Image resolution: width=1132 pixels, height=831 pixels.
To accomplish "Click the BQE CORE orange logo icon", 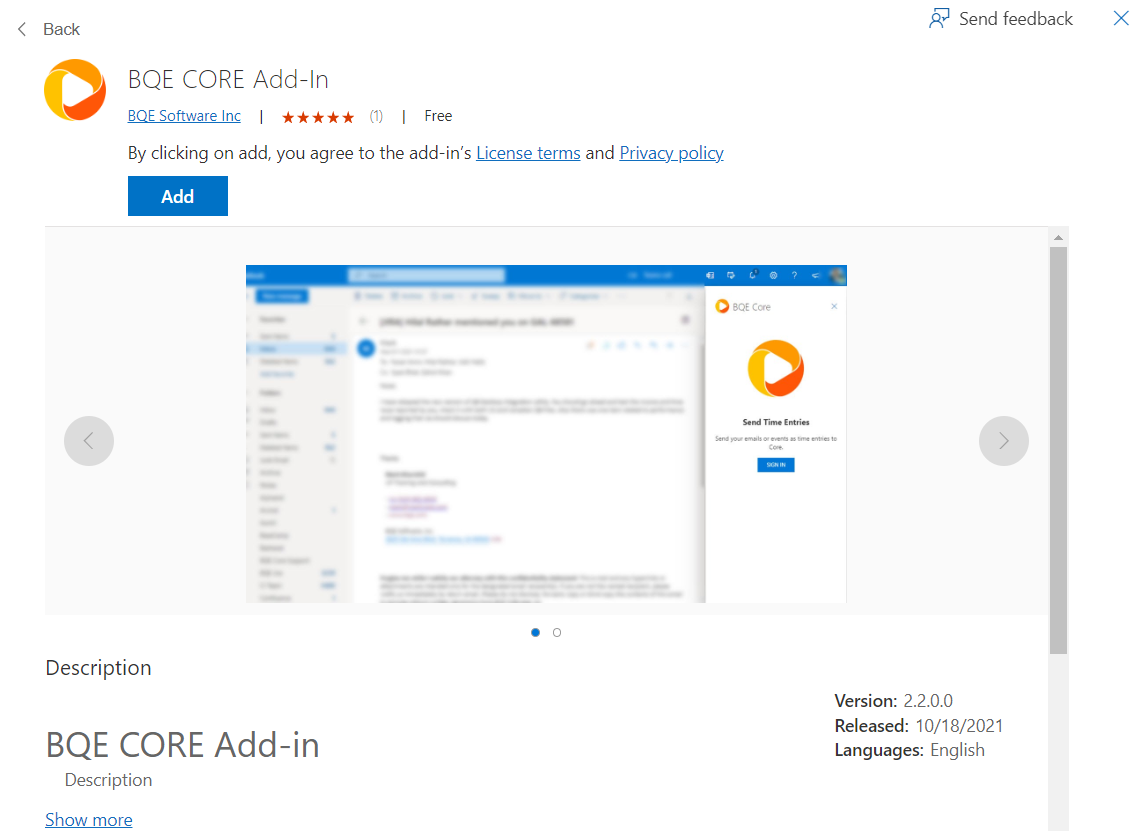I will (75, 90).
